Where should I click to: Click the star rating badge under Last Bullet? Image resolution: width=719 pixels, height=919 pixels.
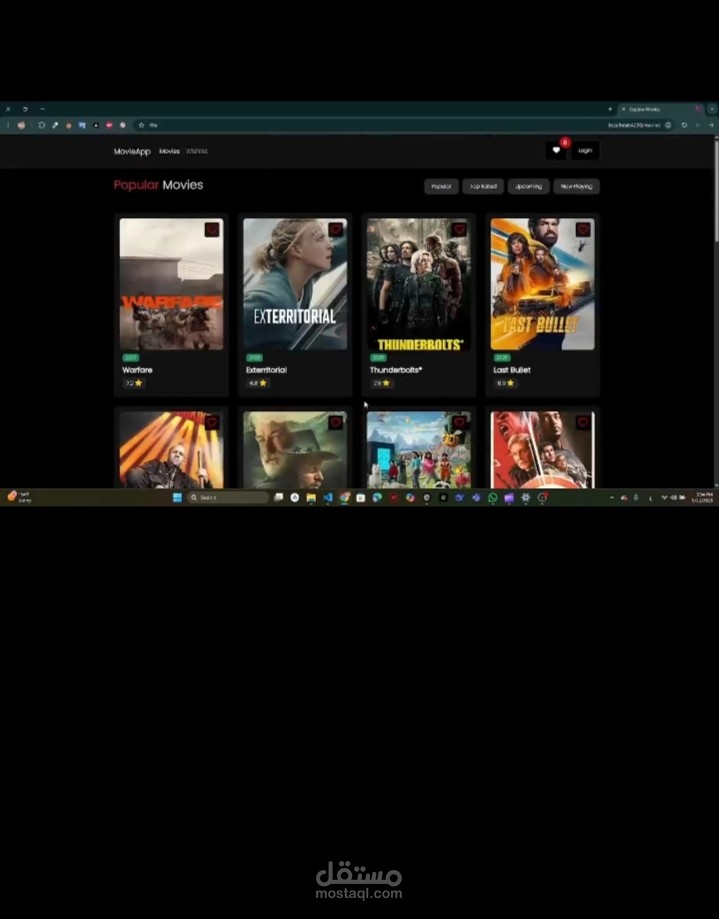pos(505,383)
